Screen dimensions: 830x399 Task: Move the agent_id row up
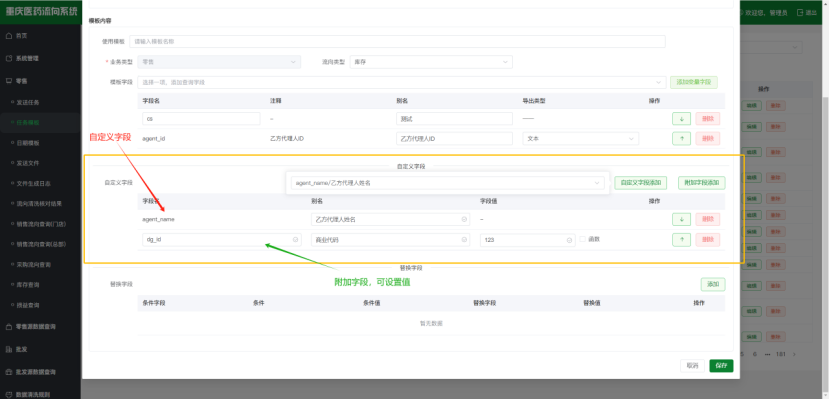[x=681, y=139]
